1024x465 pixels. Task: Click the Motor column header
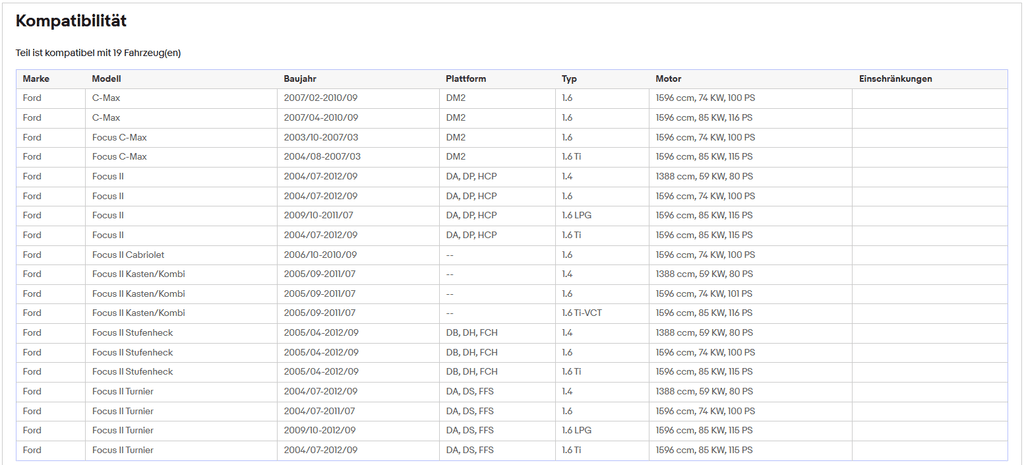[668, 79]
